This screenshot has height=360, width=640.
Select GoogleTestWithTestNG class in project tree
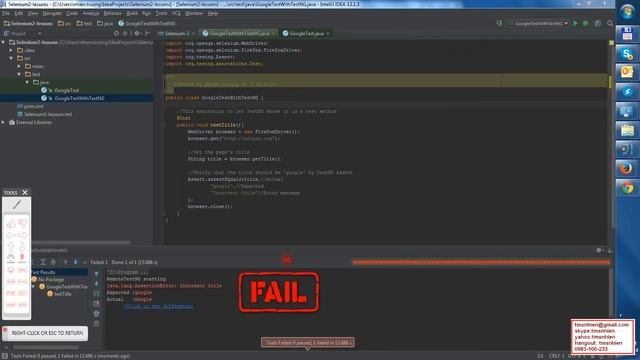[x=73, y=98]
